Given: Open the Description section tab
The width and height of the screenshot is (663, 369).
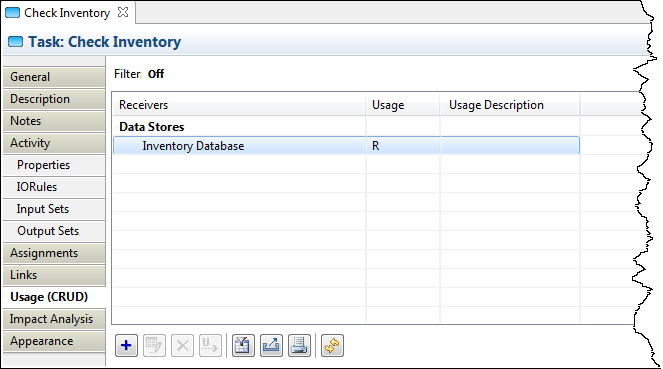Looking at the screenshot, I should point(54,99).
